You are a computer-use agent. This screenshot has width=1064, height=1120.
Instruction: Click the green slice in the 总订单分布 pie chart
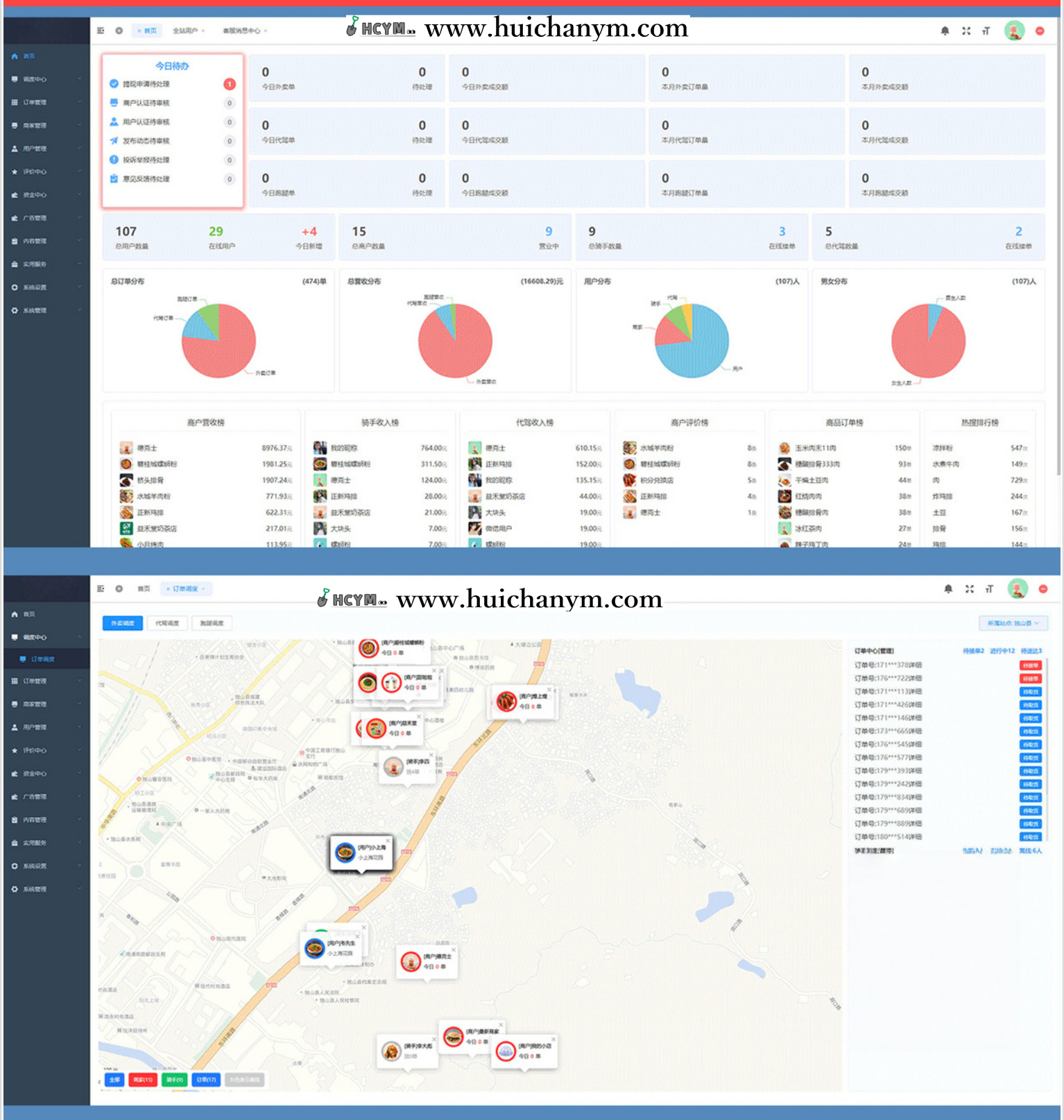(209, 318)
